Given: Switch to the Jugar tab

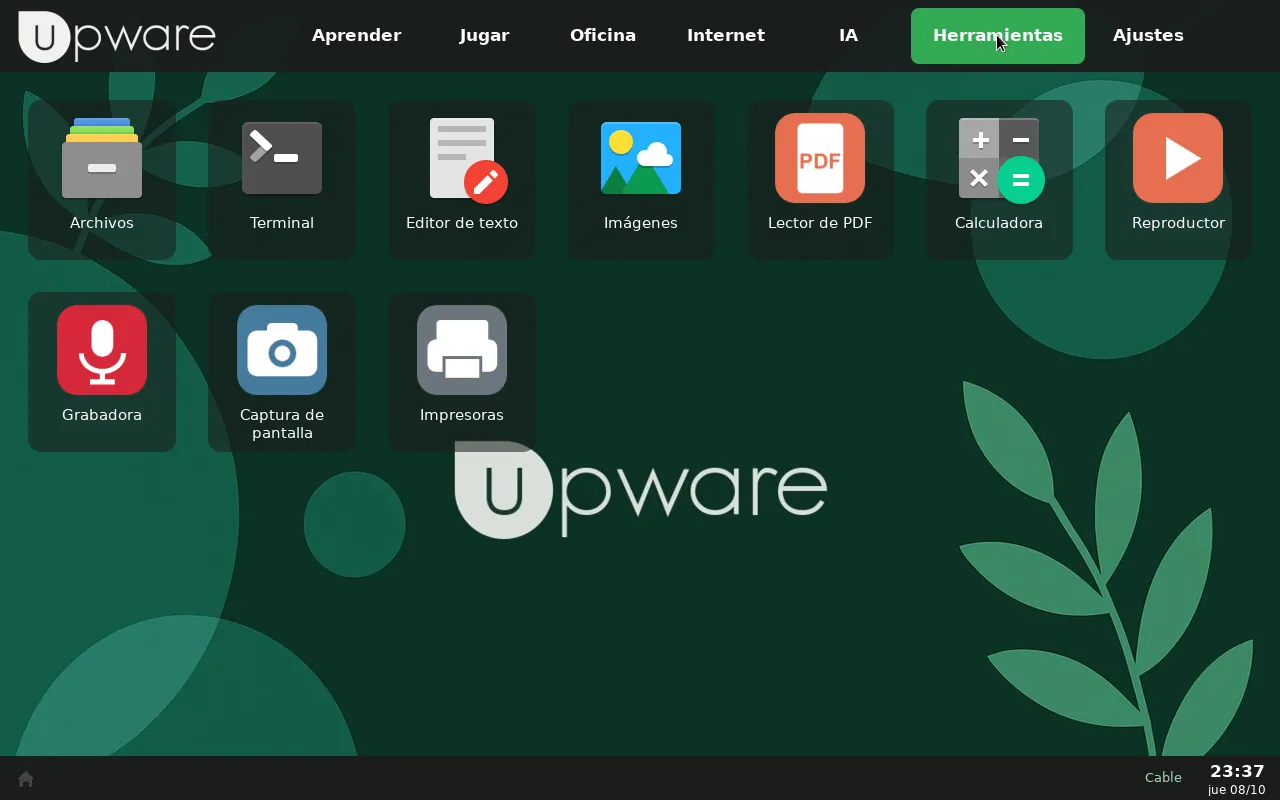Looking at the screenshot, I should 485,36.
